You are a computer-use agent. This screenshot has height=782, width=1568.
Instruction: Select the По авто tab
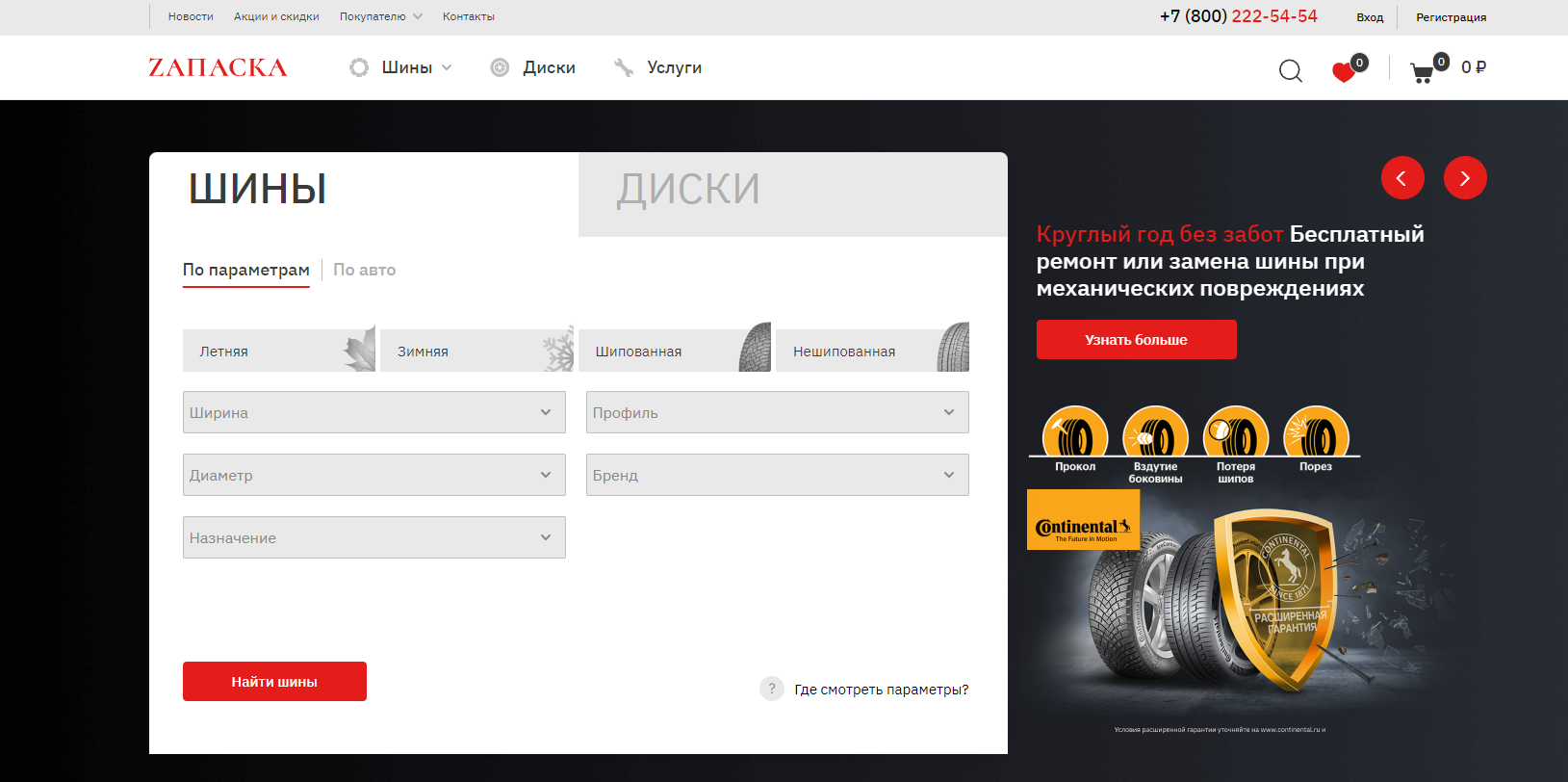click(x=365, y=270)
